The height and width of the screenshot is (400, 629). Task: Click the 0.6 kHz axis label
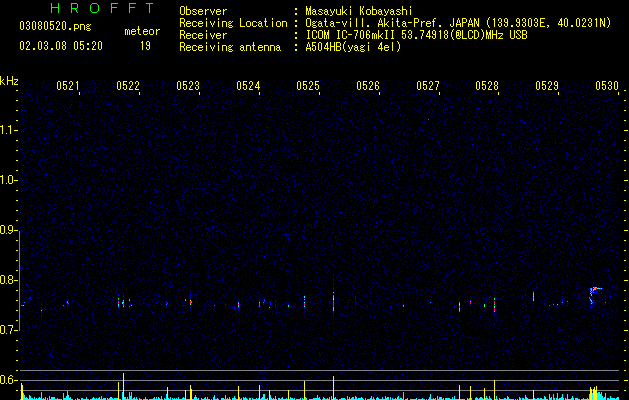(8, 380)
